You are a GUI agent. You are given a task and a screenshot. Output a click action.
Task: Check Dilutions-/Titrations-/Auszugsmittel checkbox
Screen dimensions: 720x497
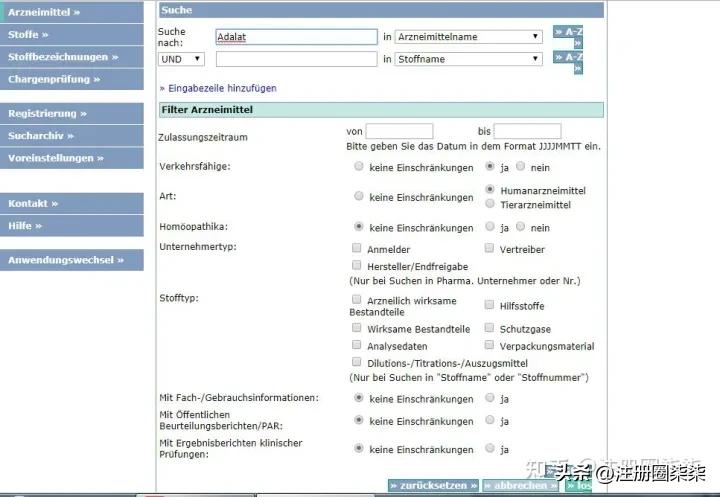coord(356,361)
